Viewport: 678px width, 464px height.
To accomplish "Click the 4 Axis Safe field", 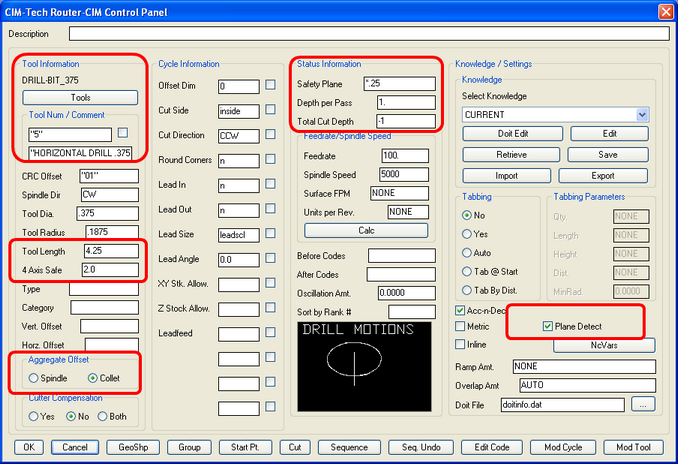I will [110, 269].
